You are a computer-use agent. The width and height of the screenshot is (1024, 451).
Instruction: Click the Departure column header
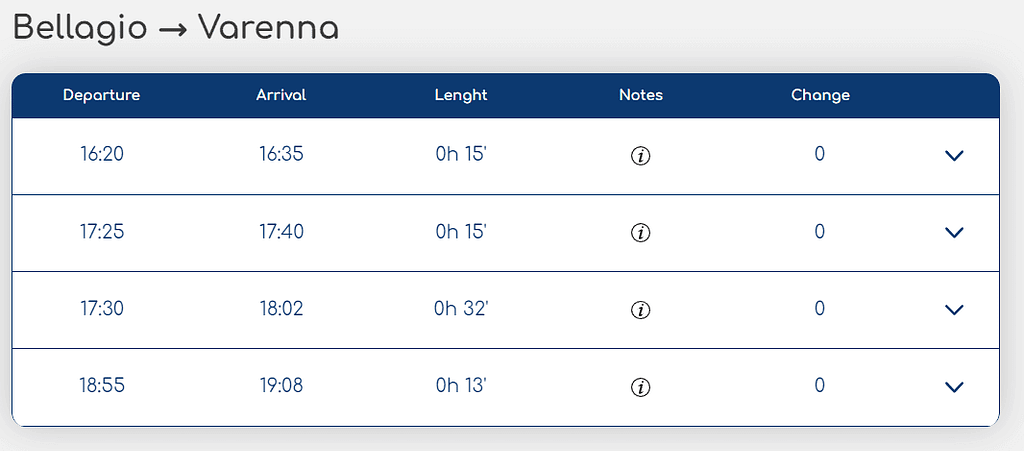pyautogui.click(x=101, y=96)
